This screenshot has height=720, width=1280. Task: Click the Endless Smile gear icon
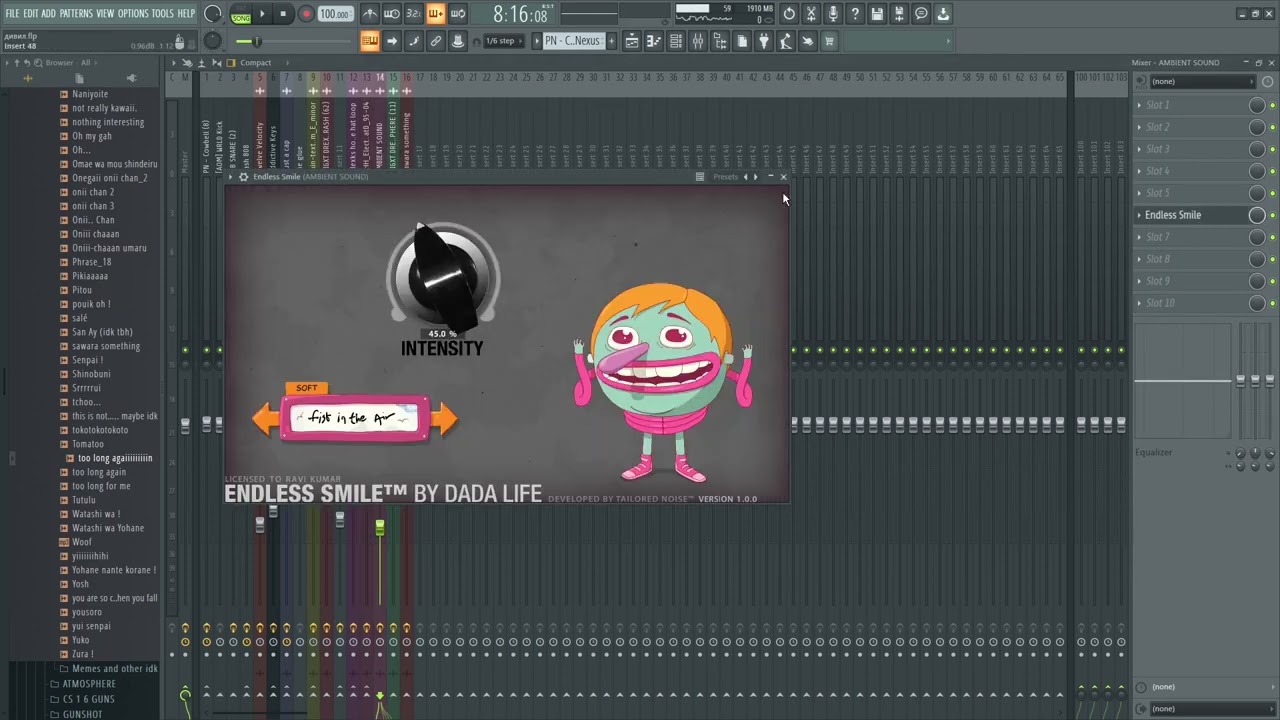click(x=243, y=177)
